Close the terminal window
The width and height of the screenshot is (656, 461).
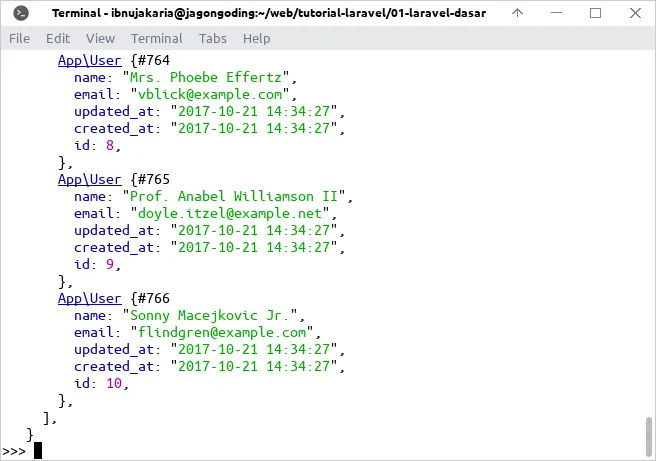[x=635, y=13]
